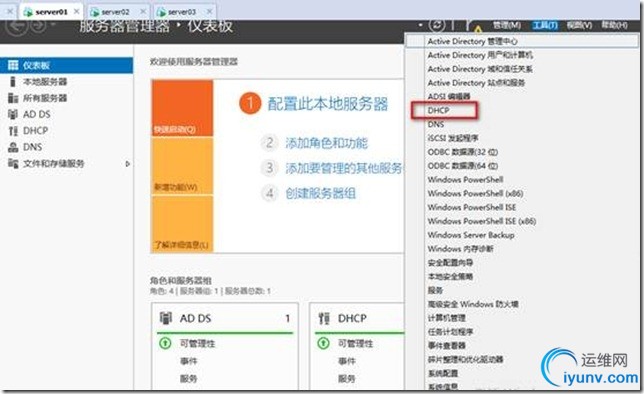Select the 快速启动(Q) orange tile

(182, 108)
